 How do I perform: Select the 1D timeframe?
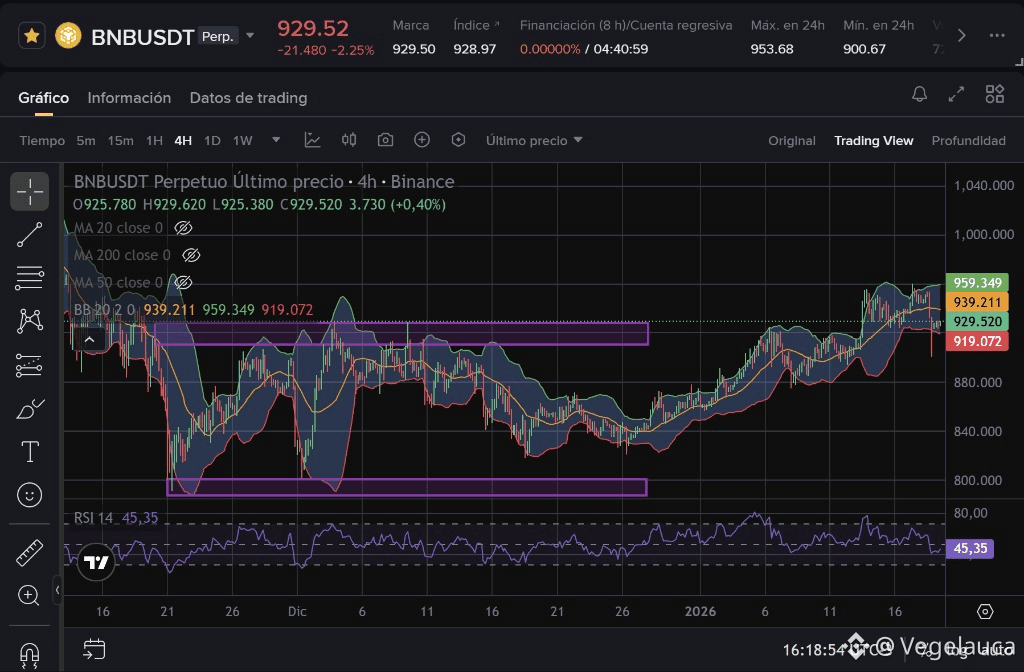pyautogui.click(x=212, y=141)
